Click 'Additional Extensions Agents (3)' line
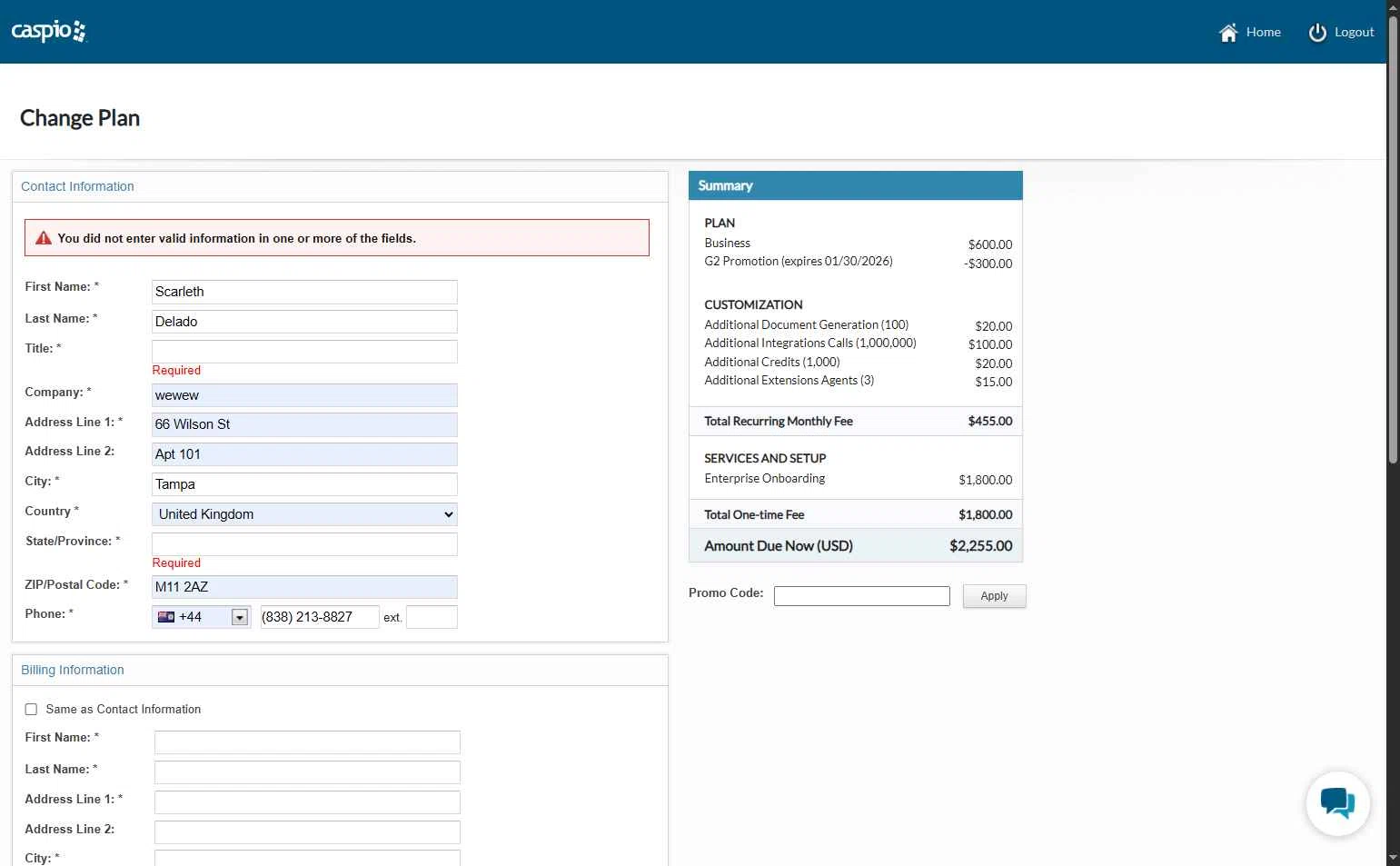The image size is (1400, 866). 789,381
